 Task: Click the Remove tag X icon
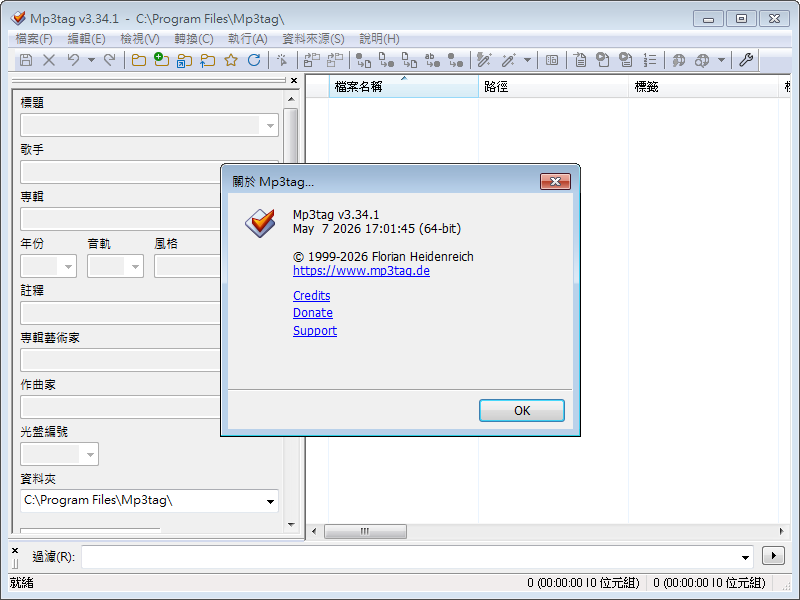click(x=49, y=60)
